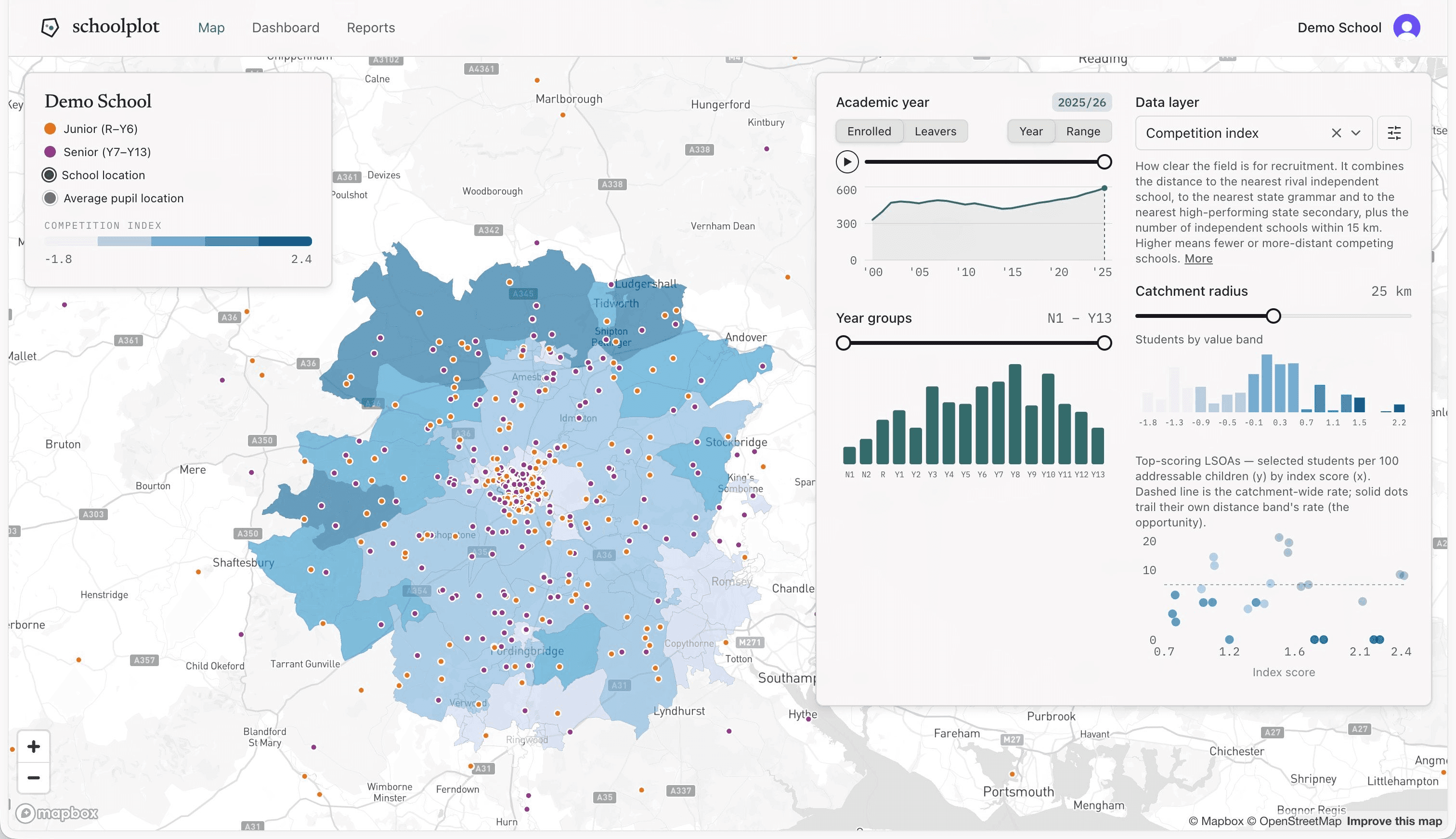The image size is (1456, 839).
Task: Toggle Average pupil location legend item
Action: click(x=114, y=197)
